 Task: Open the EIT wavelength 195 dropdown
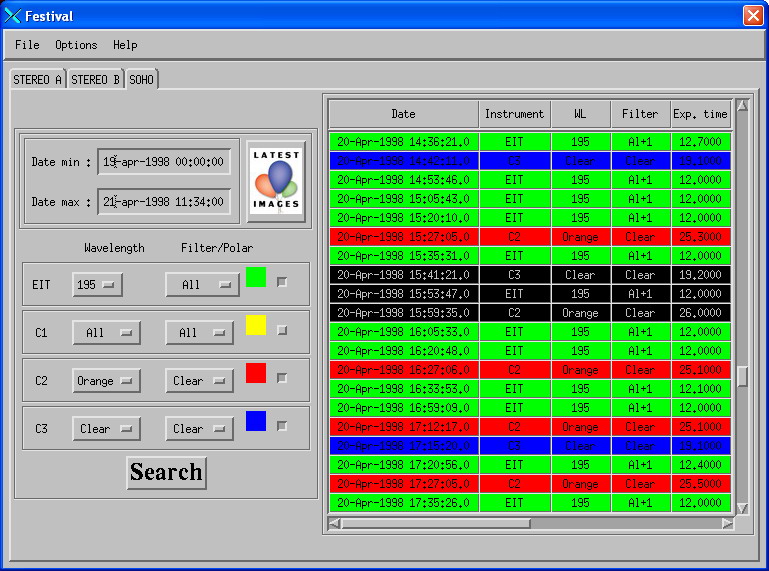point(97,285)
